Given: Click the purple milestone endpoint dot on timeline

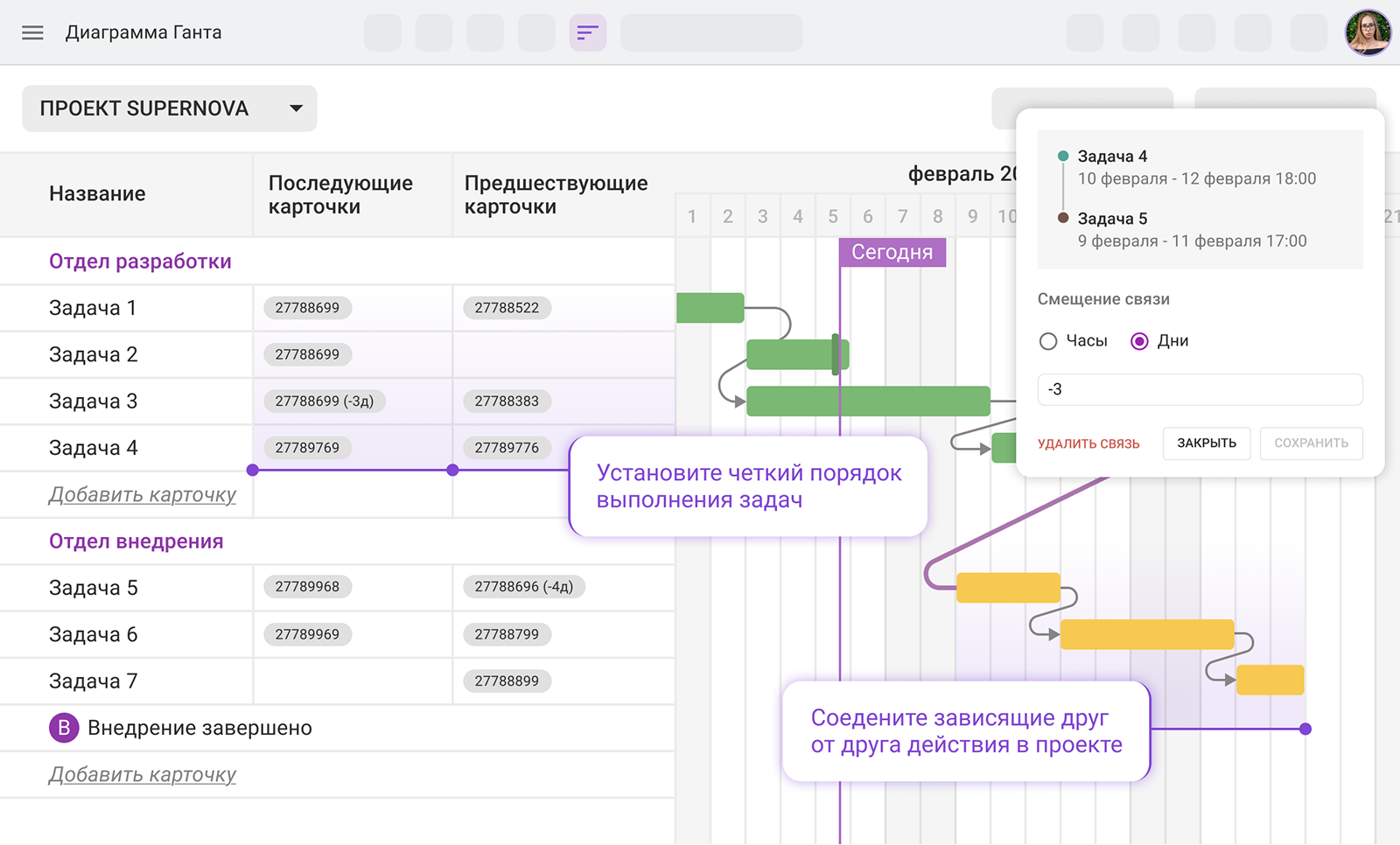Looking at the screenshot, I should pos(1305,729).
